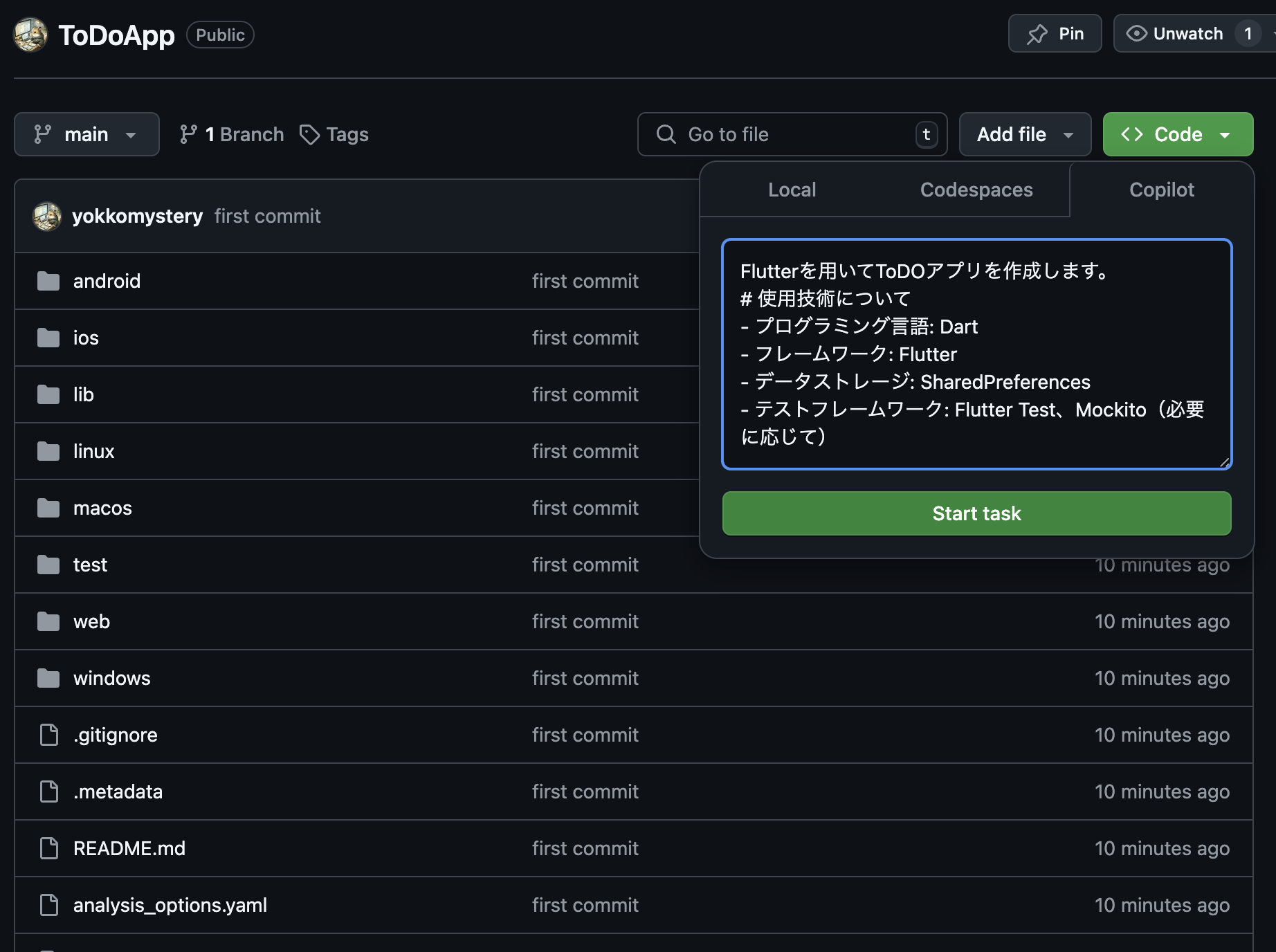The height and width of the screenshot is (952, 1276).
Task: Open the test directory link
Action: [x=91, y=565]
